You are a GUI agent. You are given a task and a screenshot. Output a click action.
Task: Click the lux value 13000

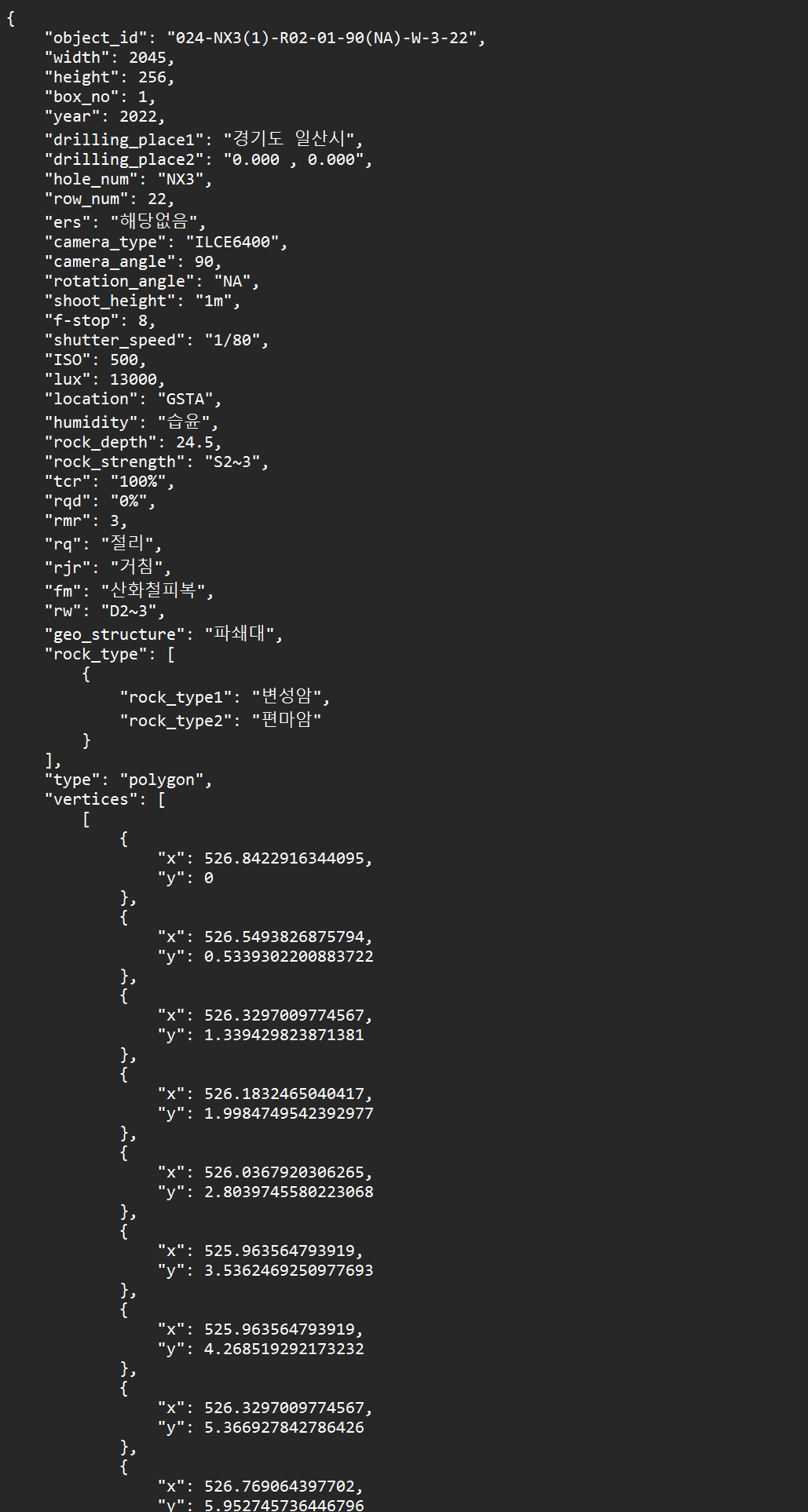pyautogui.click(x=133, y=379)
